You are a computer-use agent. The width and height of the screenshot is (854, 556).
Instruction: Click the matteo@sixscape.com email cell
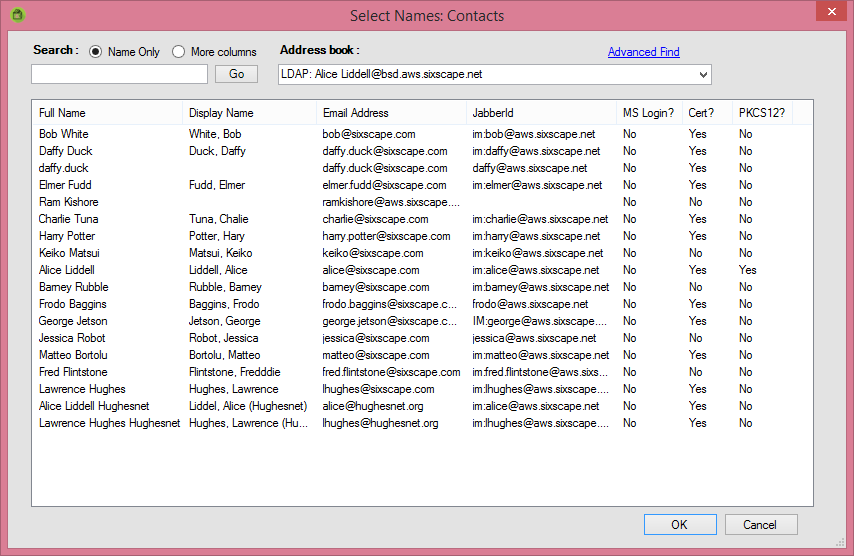pyautogui.click(x=375, y=355)
